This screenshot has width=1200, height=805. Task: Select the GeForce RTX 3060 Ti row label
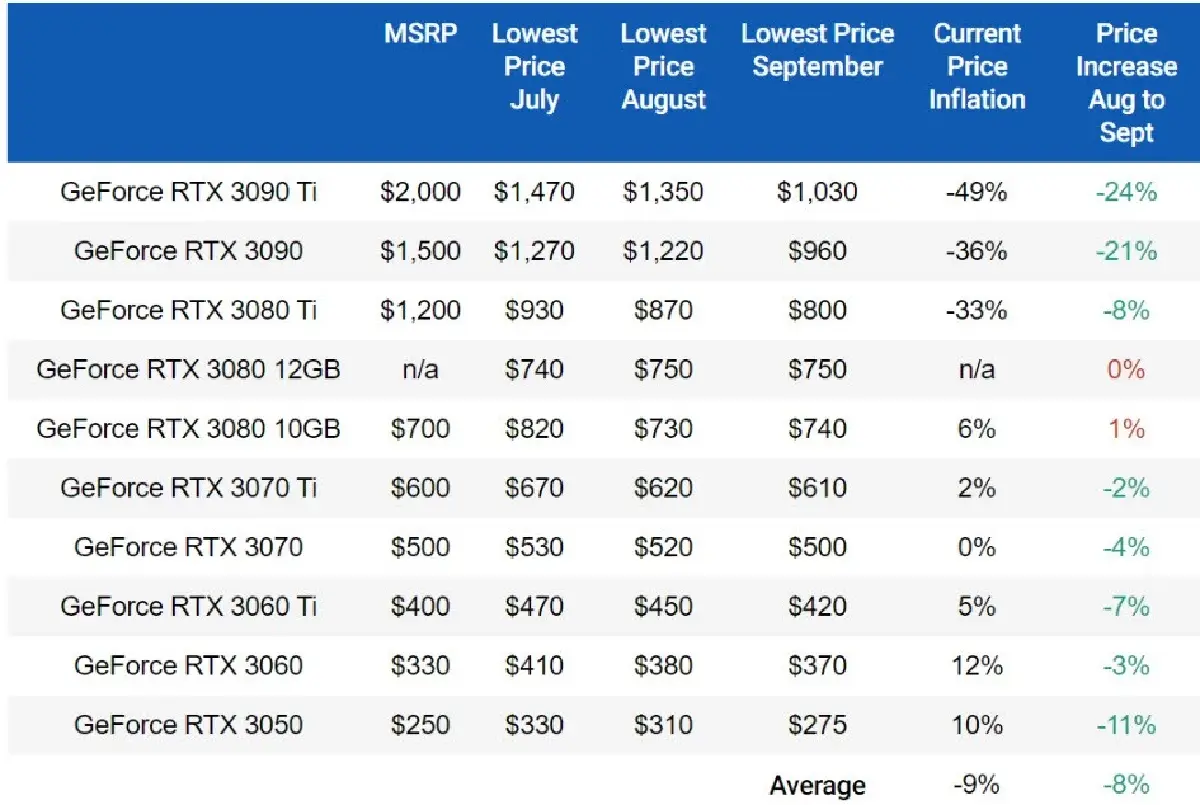(189, 606)
